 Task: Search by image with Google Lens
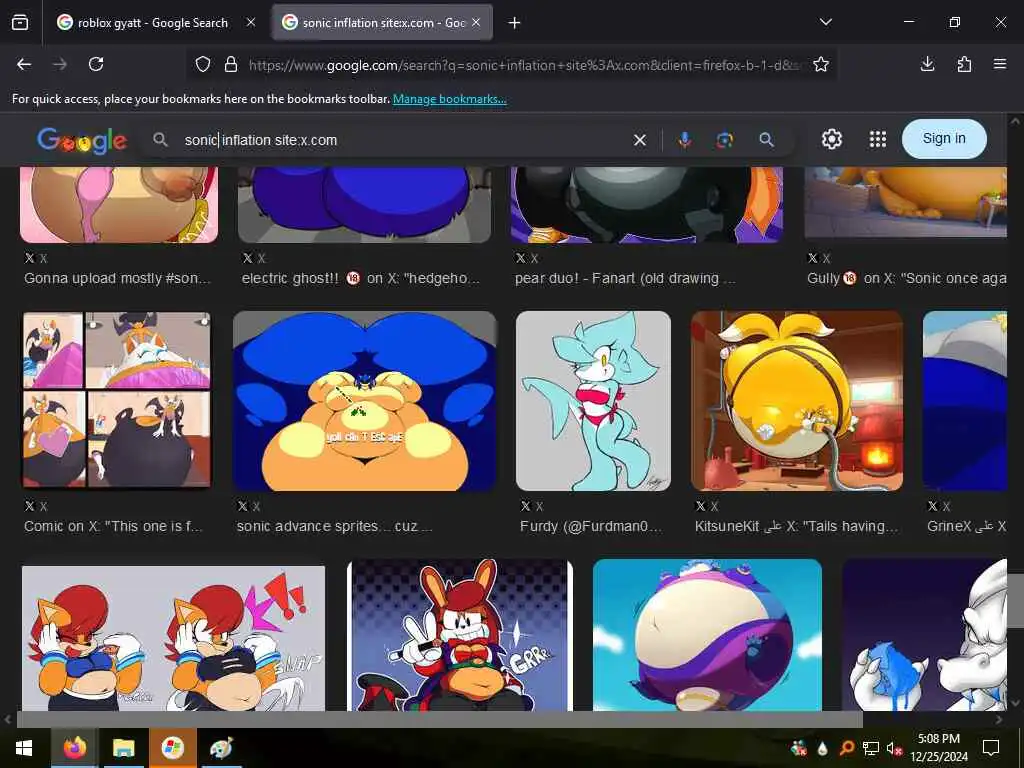724,140
